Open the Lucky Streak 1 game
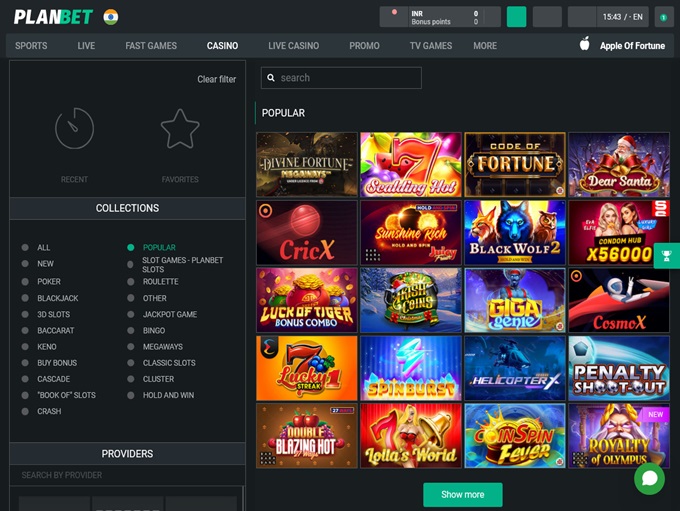This screenshot has height=511, width=680. (x=307, y=368)
